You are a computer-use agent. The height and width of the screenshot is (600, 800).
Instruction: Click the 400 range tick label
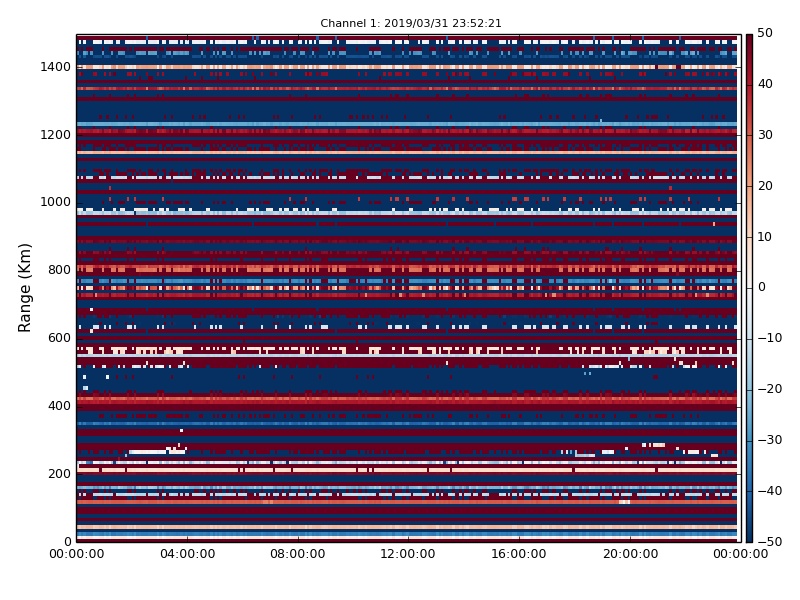click(x=59, y=406)
